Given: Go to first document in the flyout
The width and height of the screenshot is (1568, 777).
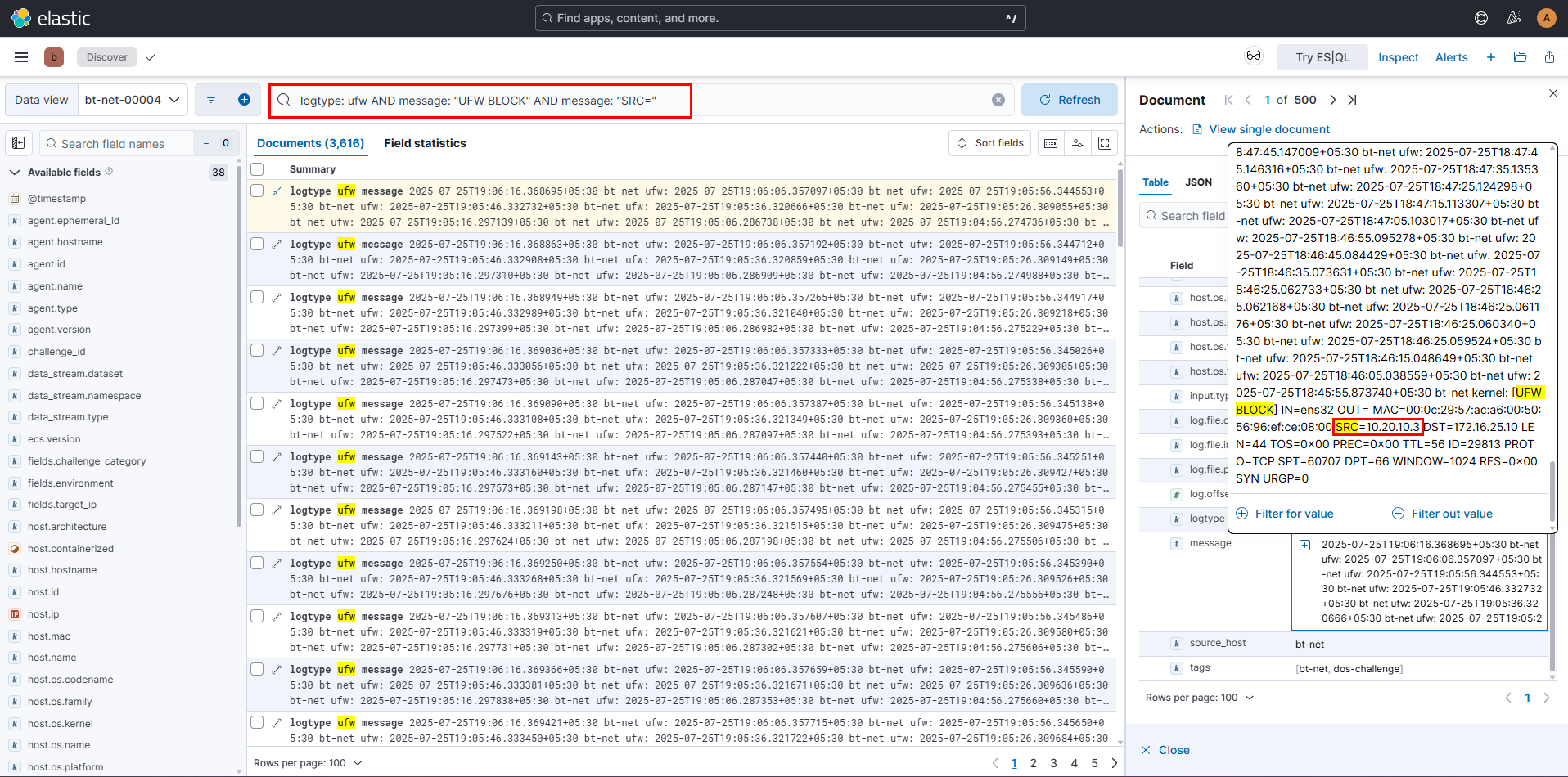Looking at the screenshot, I should click(1228, 100).
